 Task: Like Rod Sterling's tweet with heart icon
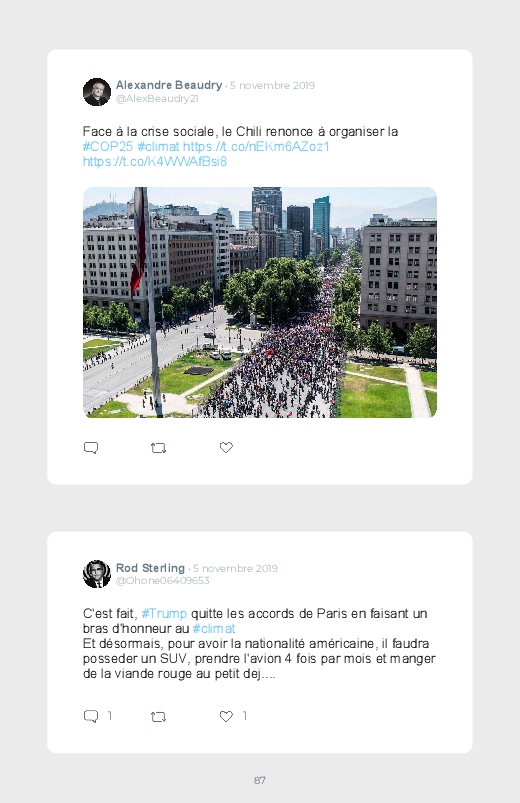(x=226, y=716)
